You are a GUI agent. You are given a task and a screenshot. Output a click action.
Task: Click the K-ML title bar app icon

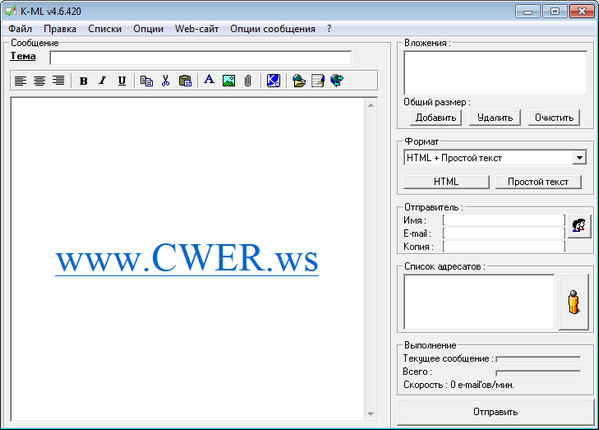point(11,11)
